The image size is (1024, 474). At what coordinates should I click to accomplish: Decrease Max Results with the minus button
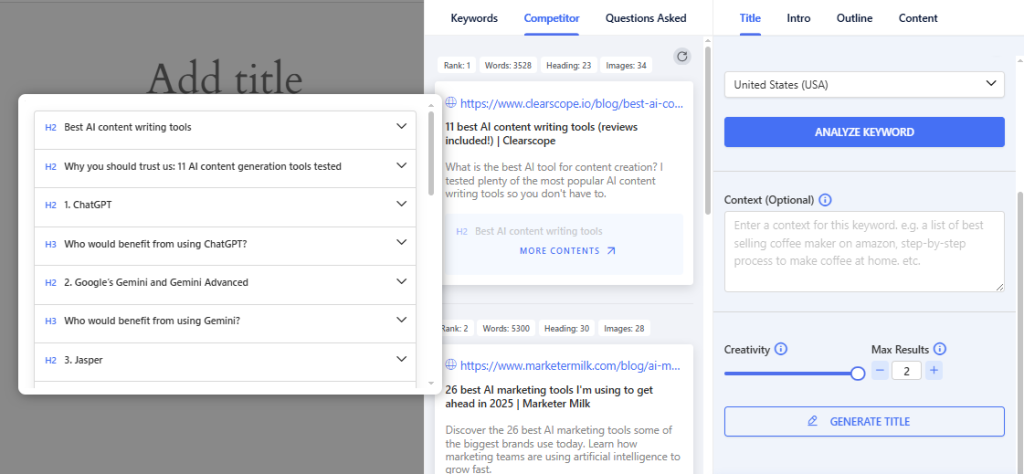(x=880, y=371)
